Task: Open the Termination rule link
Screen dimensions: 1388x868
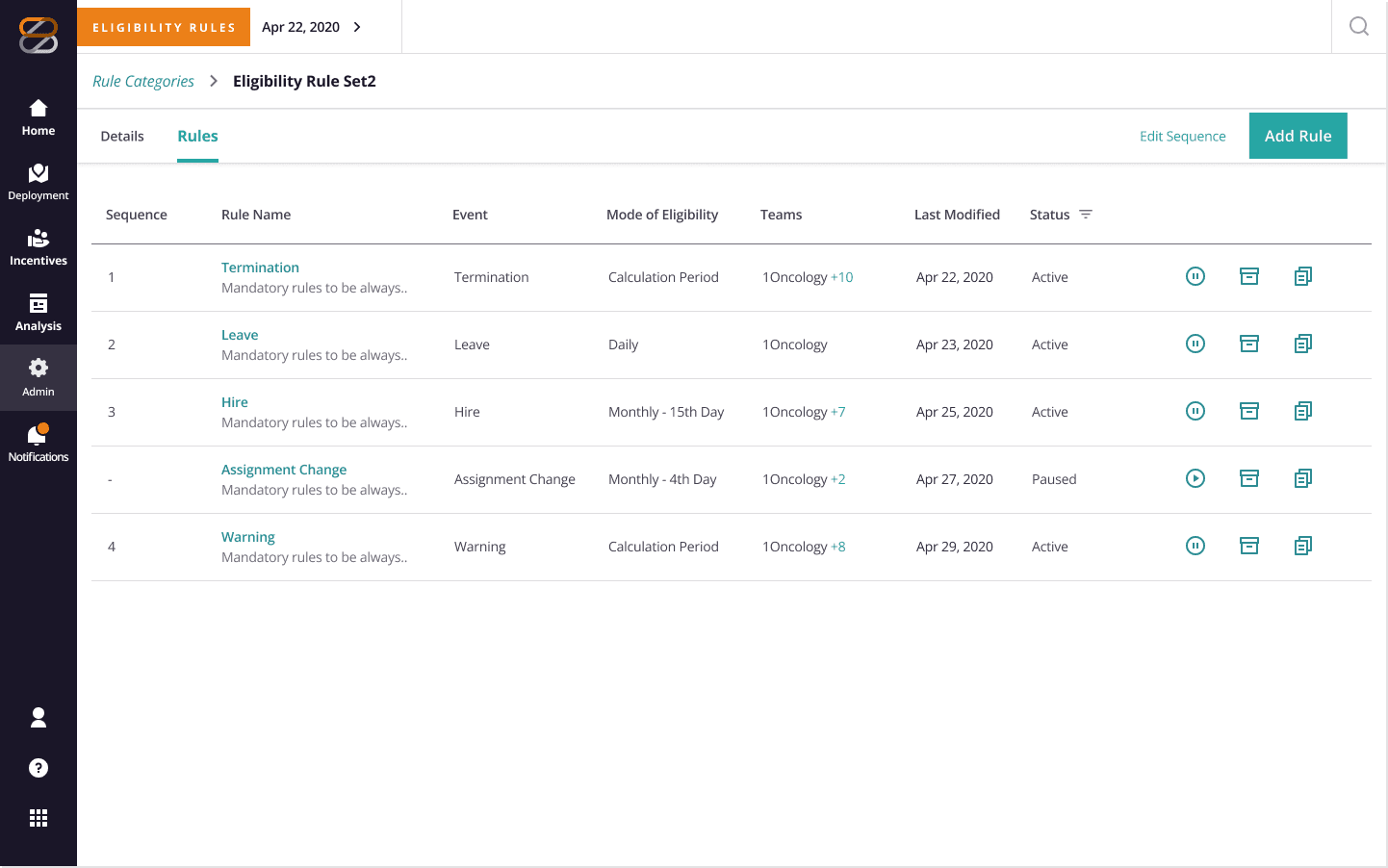Action: 260,268
